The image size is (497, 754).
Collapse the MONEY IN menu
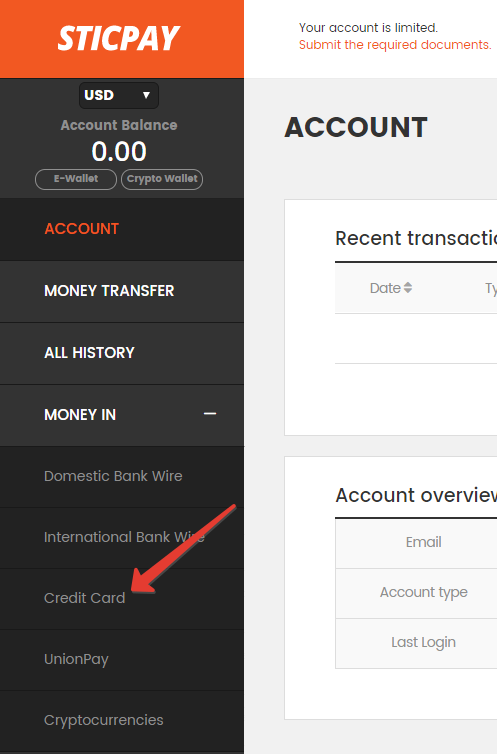[122, 415]
